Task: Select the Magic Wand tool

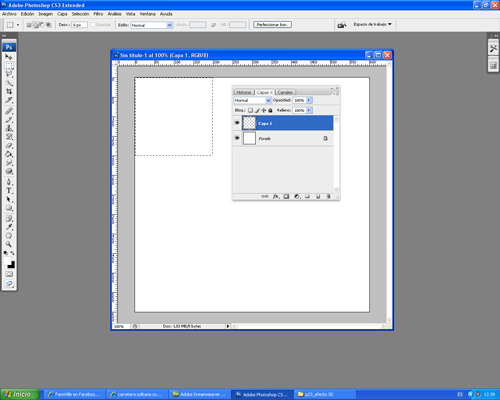Action: point(9,83)
